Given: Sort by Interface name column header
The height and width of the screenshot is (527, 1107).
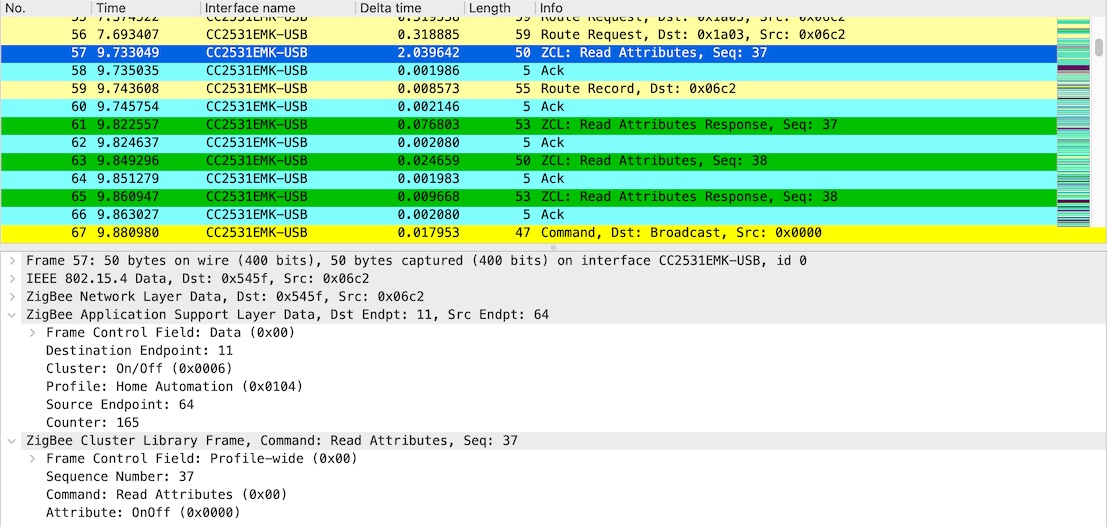Looking at the screenshot, I should [x=278, y=8].
